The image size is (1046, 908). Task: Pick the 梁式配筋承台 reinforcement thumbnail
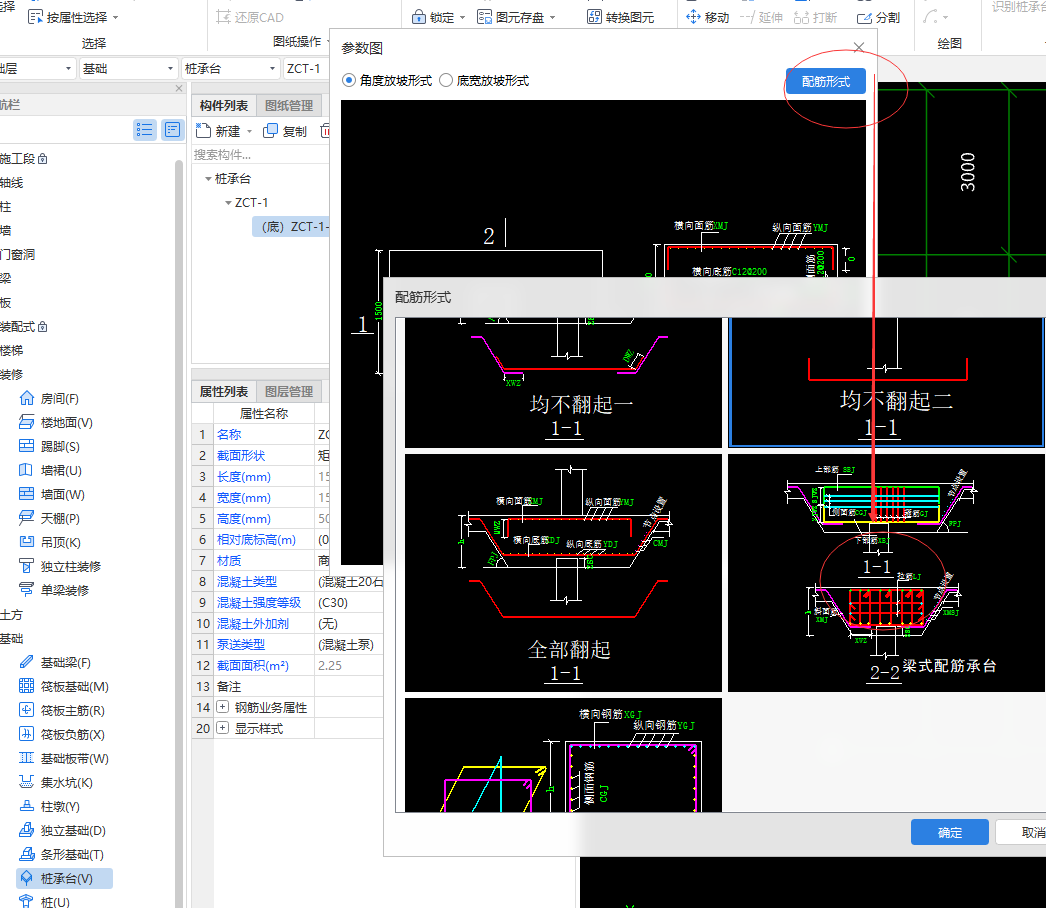click(887, 573)
